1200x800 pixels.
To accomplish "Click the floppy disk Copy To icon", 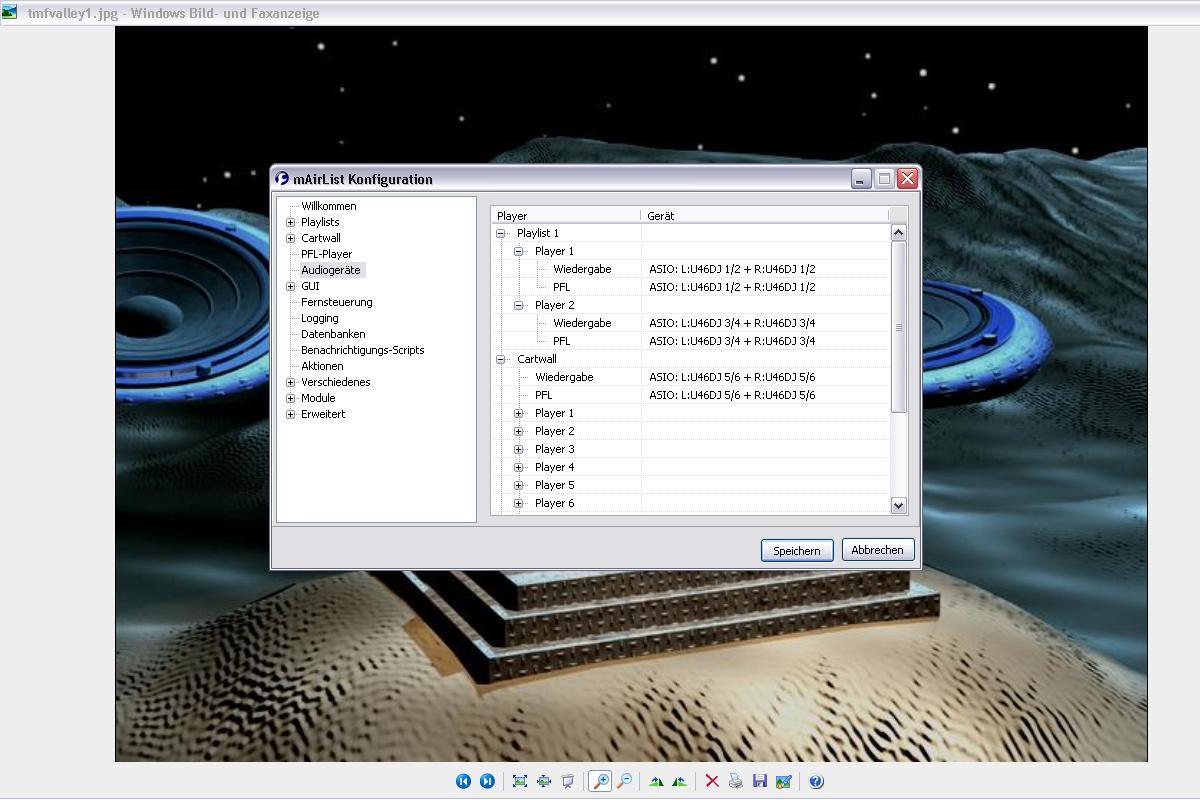I will [x=760, y=781].
